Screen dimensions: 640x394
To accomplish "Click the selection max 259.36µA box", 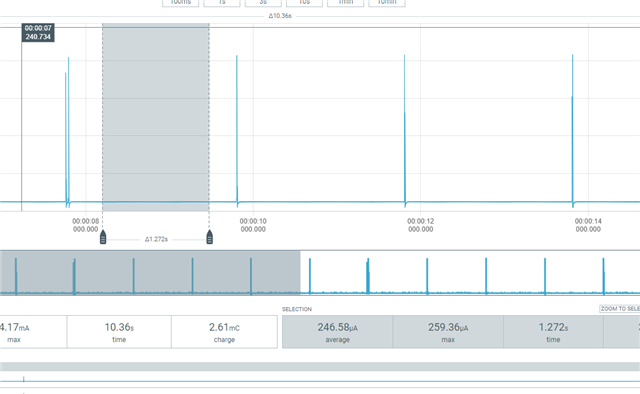I will [x=448, y=332].
